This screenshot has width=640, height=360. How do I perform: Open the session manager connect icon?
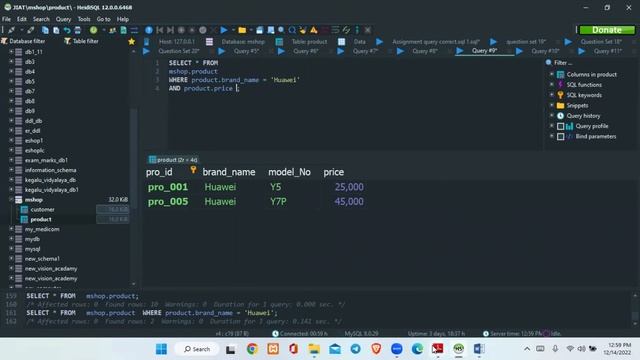tap(11, 30)
